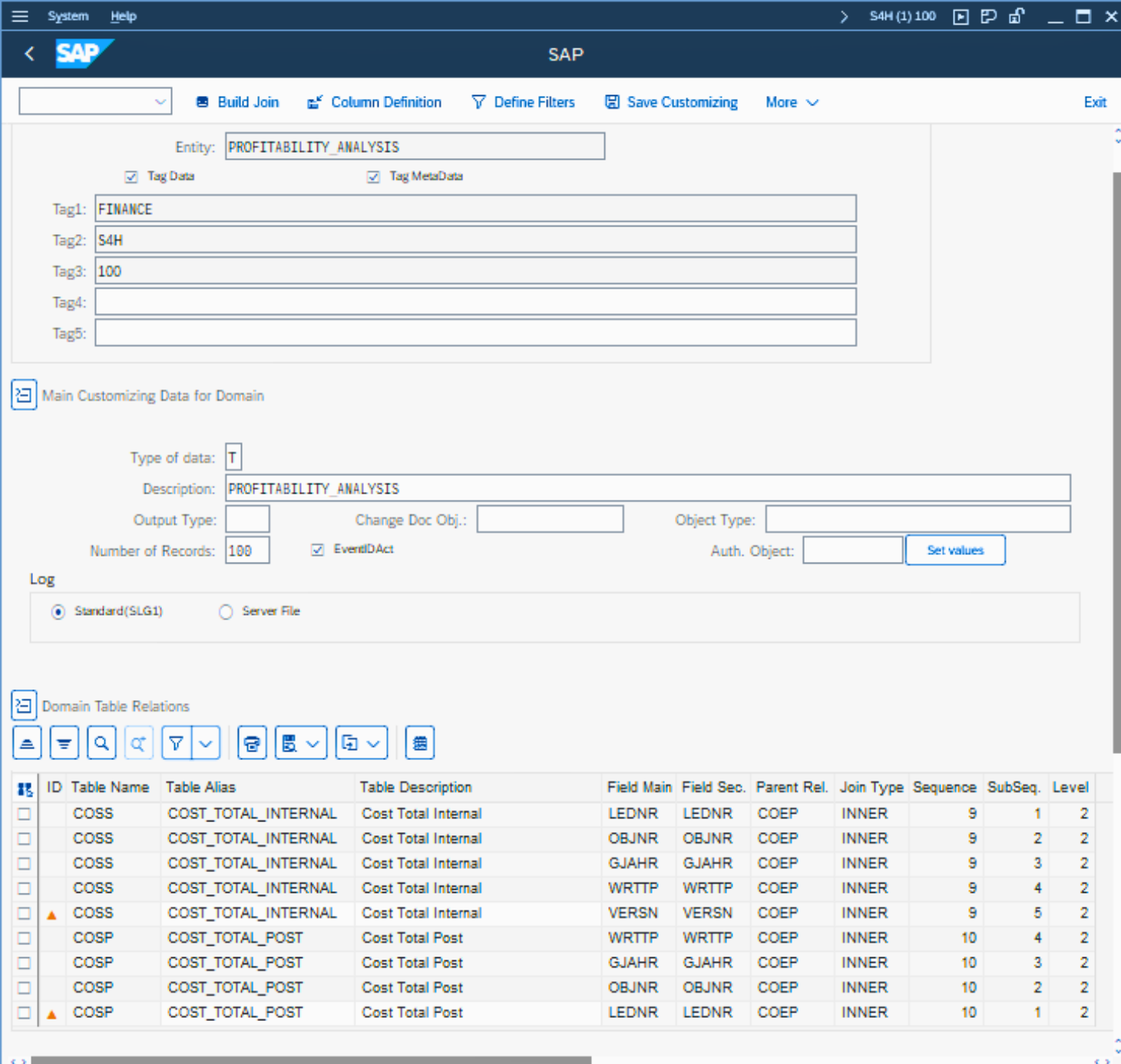This screenshot has height=1064, width=1121.
Task: Uncheck the EventIDAct checkbox
Action: (318, 550)
